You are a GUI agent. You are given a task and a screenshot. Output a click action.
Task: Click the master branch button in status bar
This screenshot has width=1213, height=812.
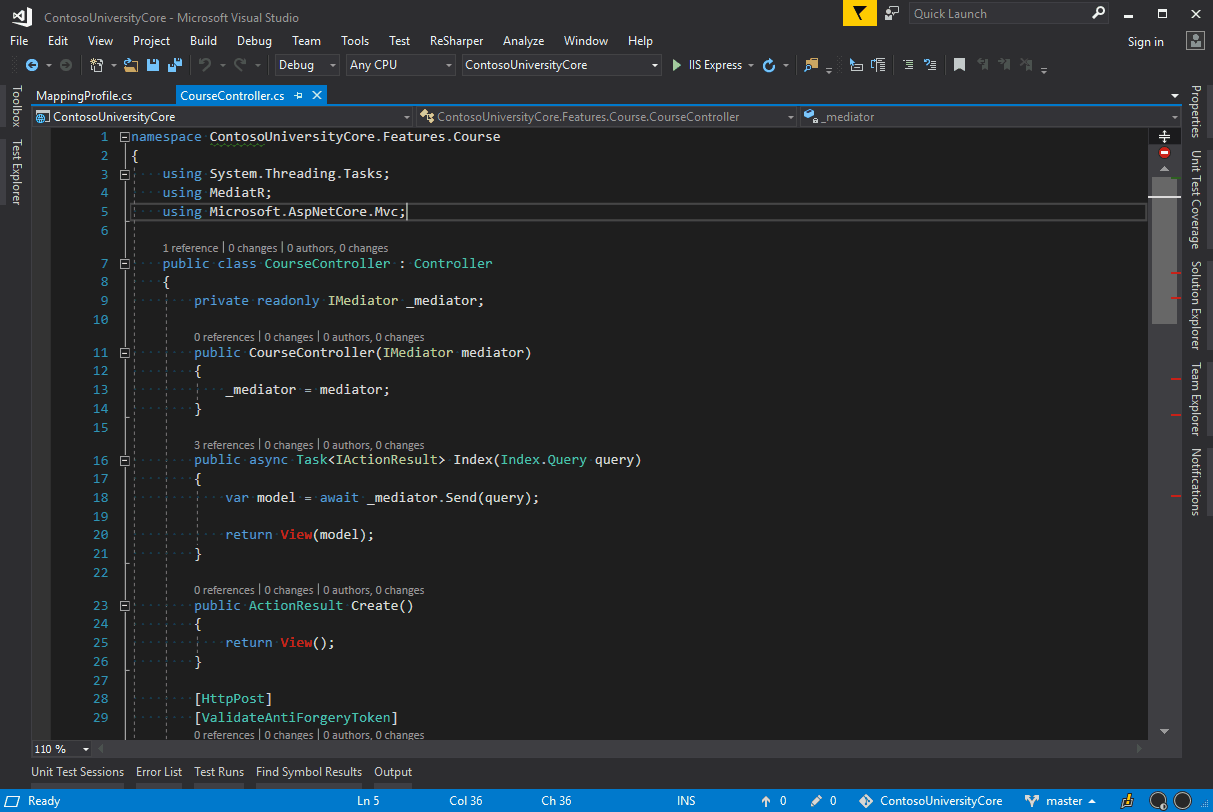click(x=1061, y=801)
